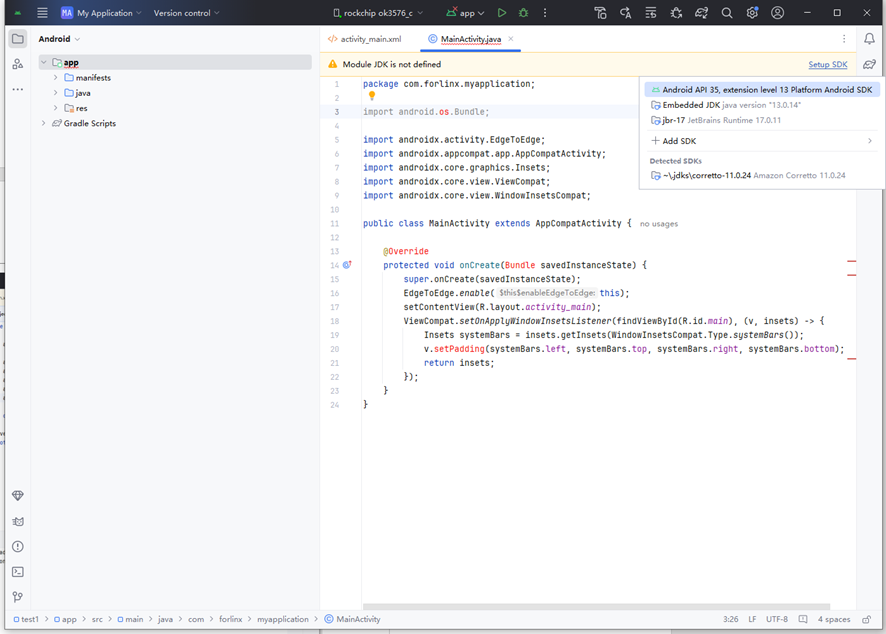Click the myapplication breadcrumb
886x634 pixels.
(x=283, y=619)
